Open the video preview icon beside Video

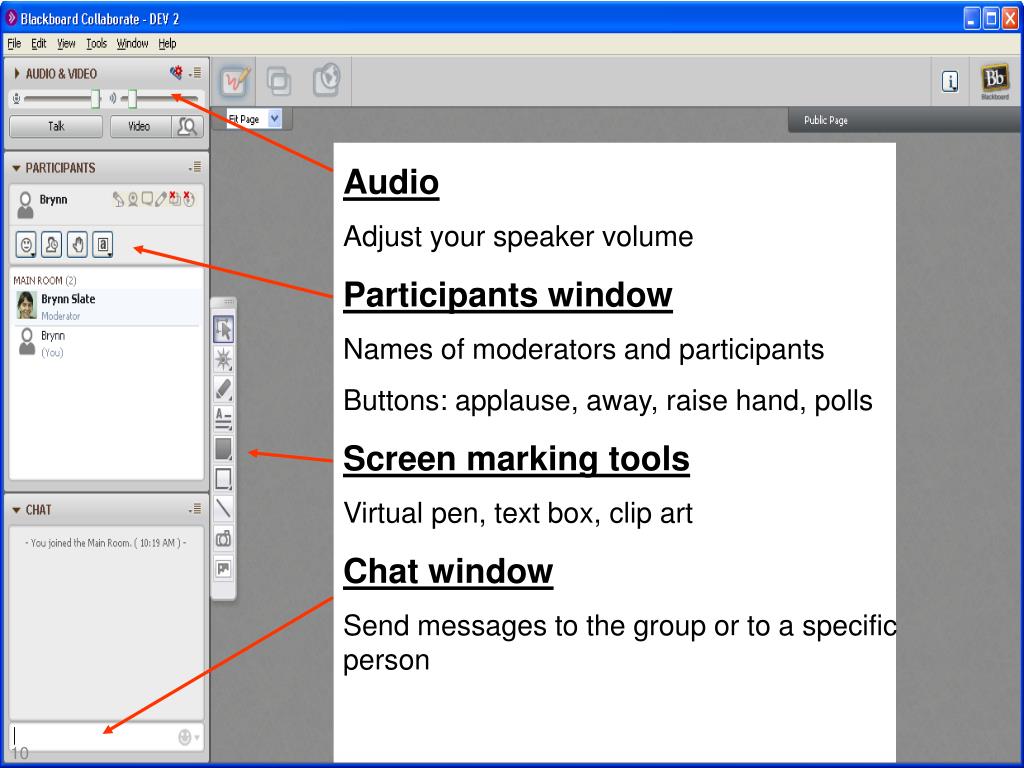pyautogui.click(x=187, y=126)
